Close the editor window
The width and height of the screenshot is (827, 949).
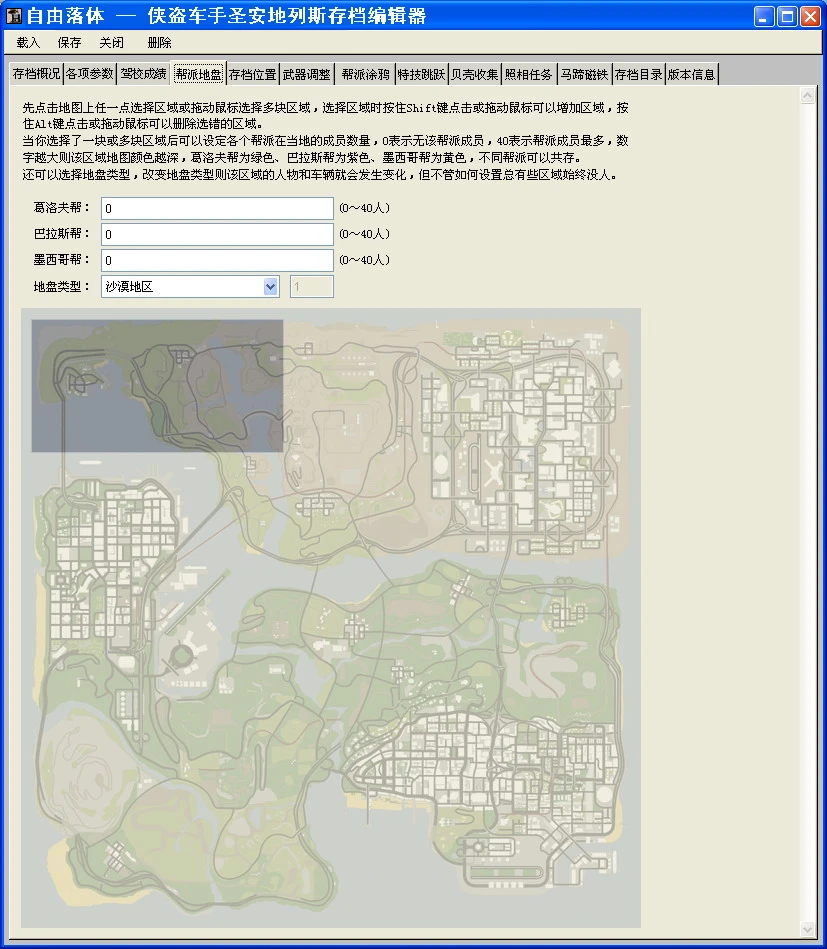point(810,16)
